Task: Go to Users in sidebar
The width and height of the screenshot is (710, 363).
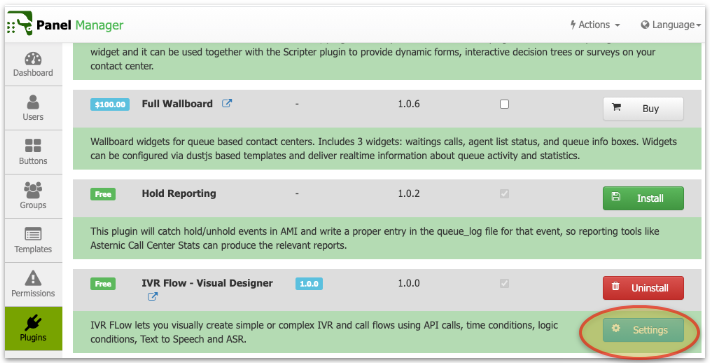Action: 33,108
